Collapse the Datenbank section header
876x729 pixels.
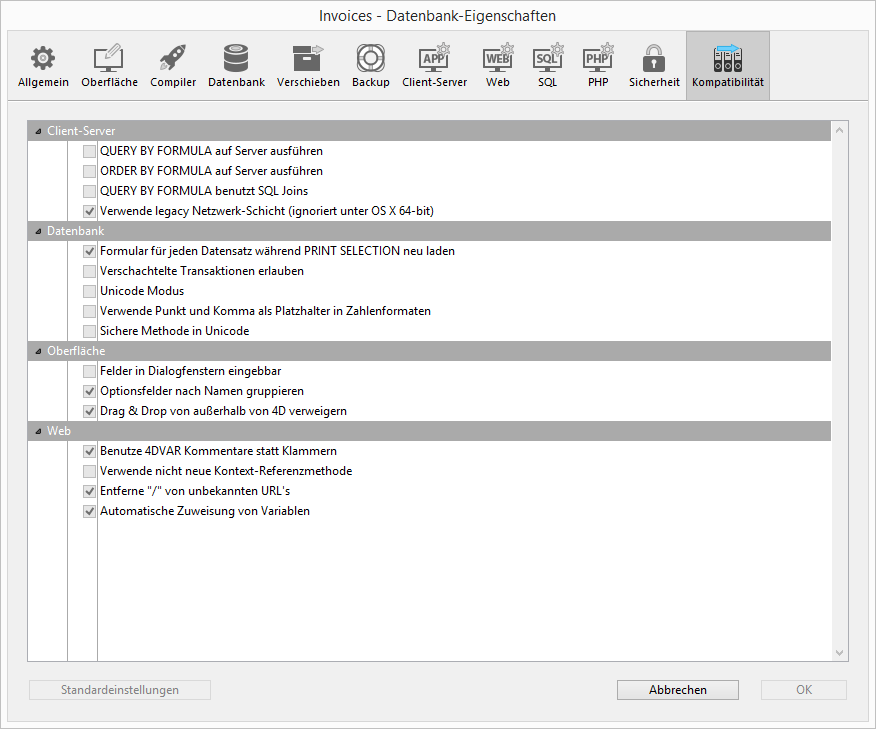click(38, 231)
